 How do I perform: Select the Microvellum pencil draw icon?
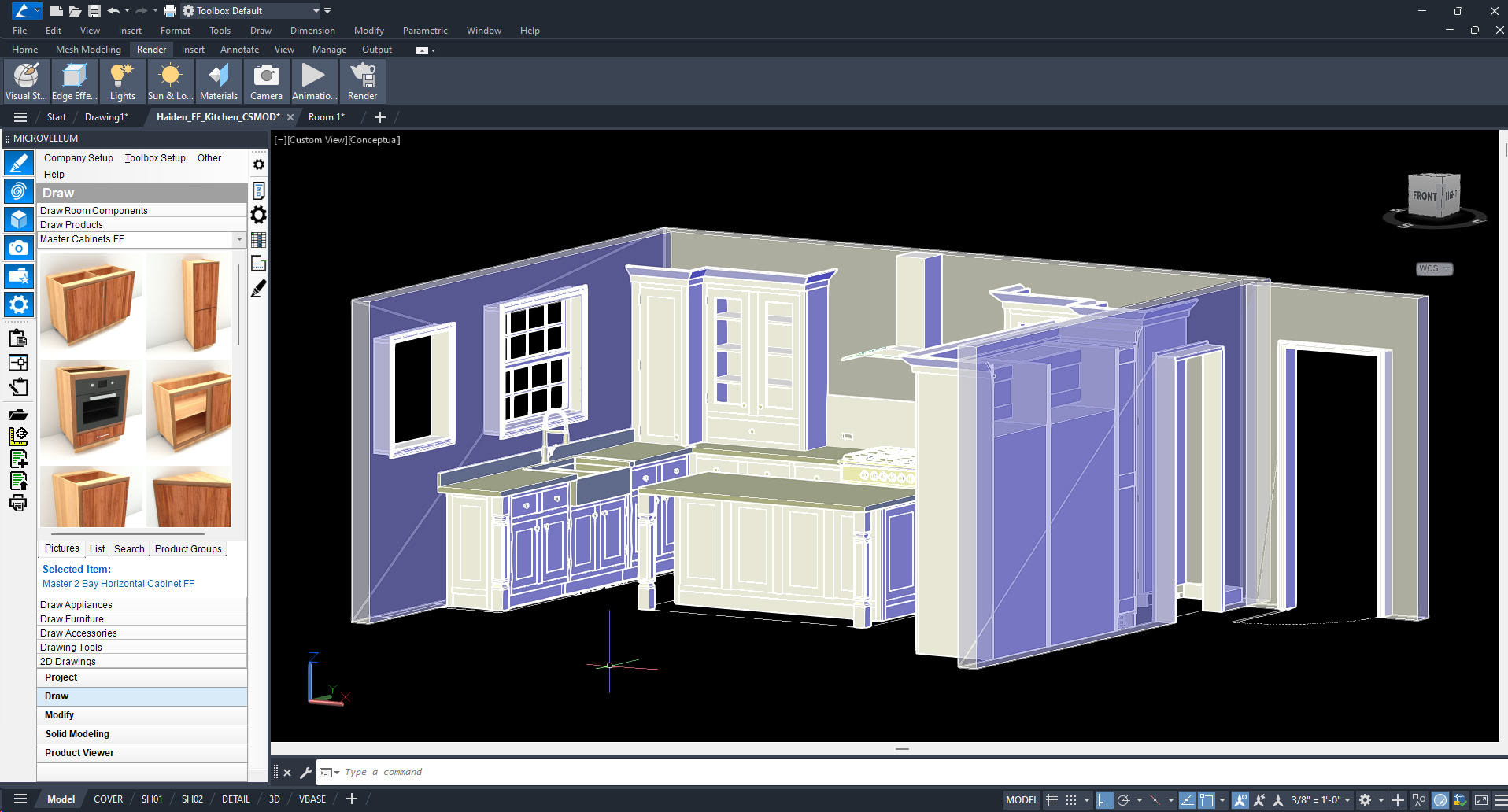19,163
